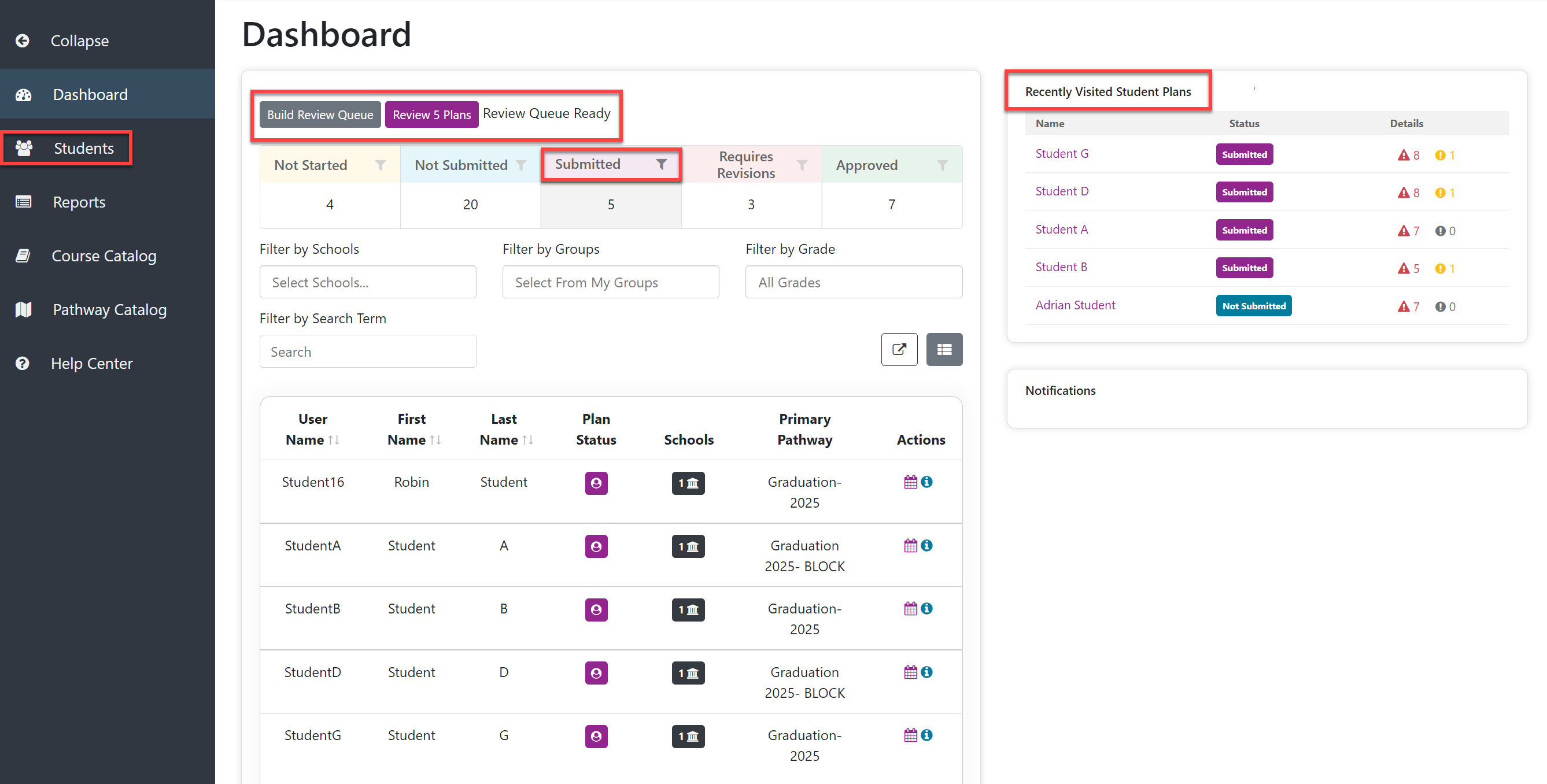Open the Select Schools dropdown
Viewport: 1547px width, 784px height.
(x=368, y=282)
